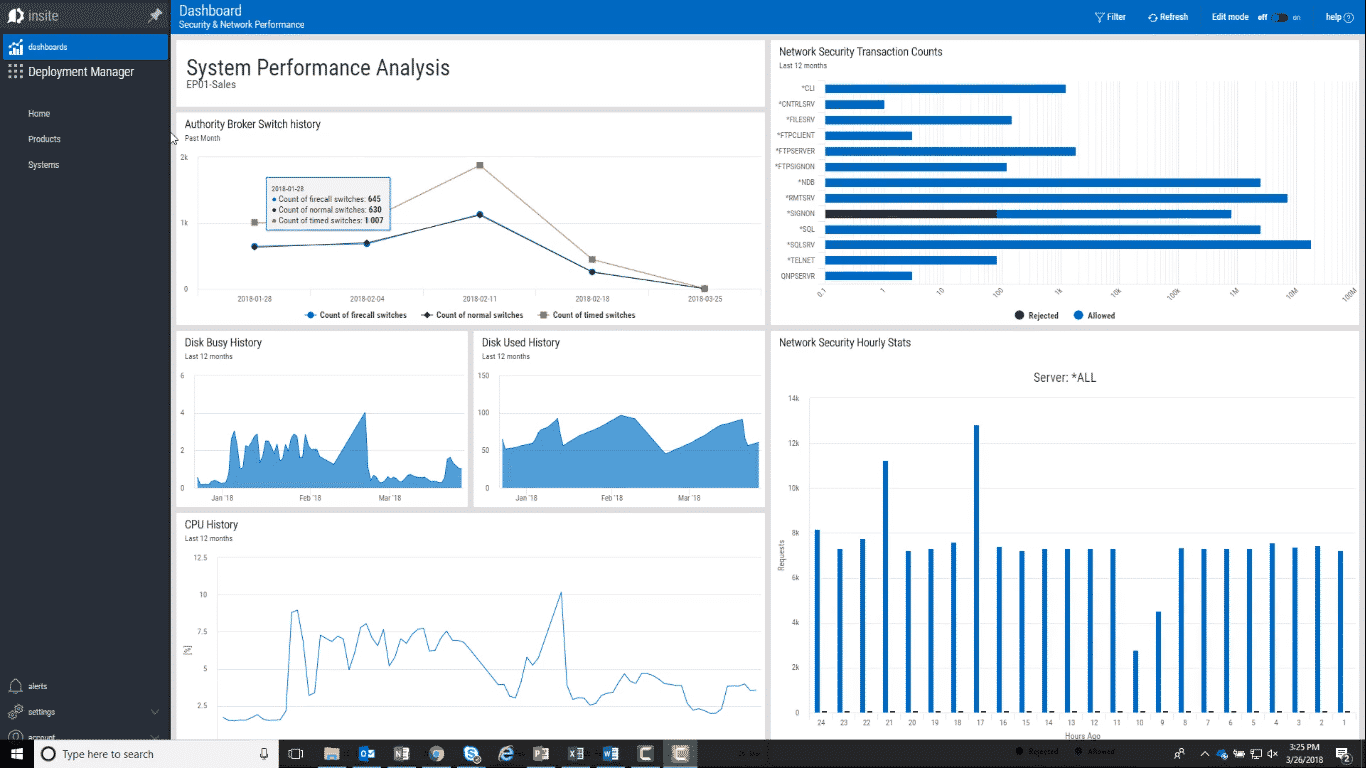Toggle Allowed series in Transaction Counts legend

[x=1094, y=315]
